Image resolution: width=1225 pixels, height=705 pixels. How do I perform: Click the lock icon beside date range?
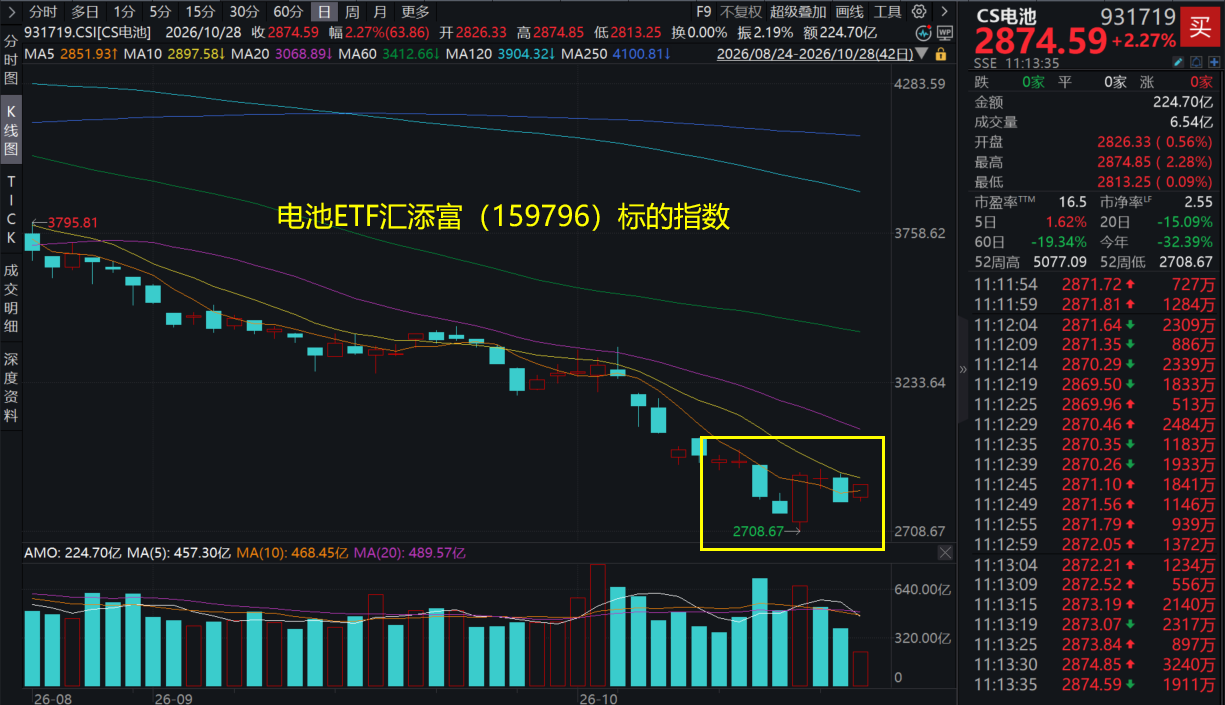click(x=941, y=54)
